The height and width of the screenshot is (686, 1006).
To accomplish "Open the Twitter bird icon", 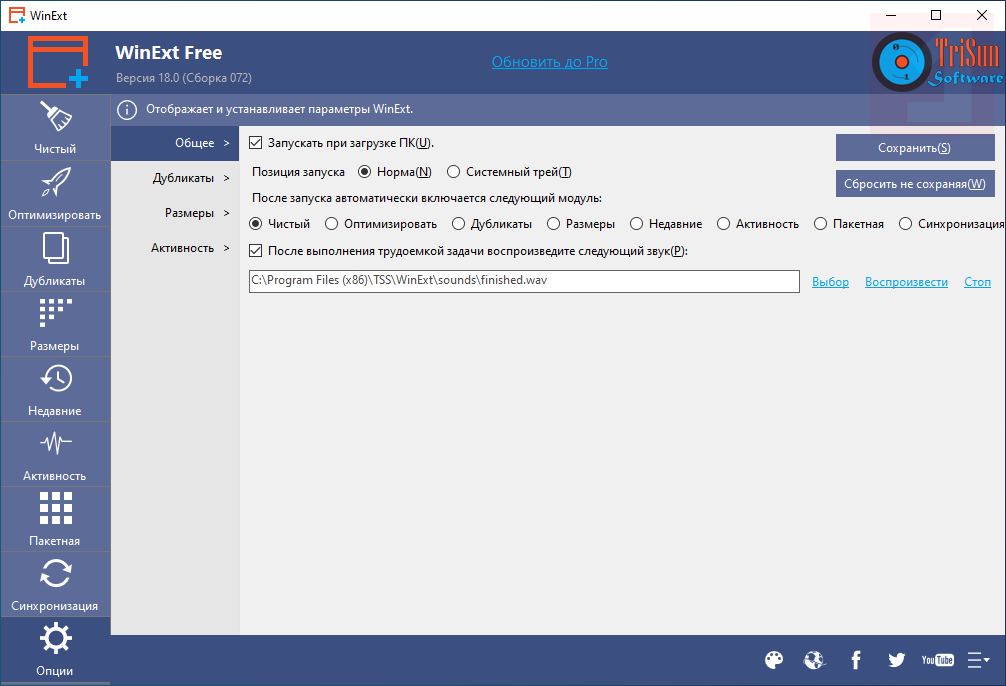I will point(896,660).
